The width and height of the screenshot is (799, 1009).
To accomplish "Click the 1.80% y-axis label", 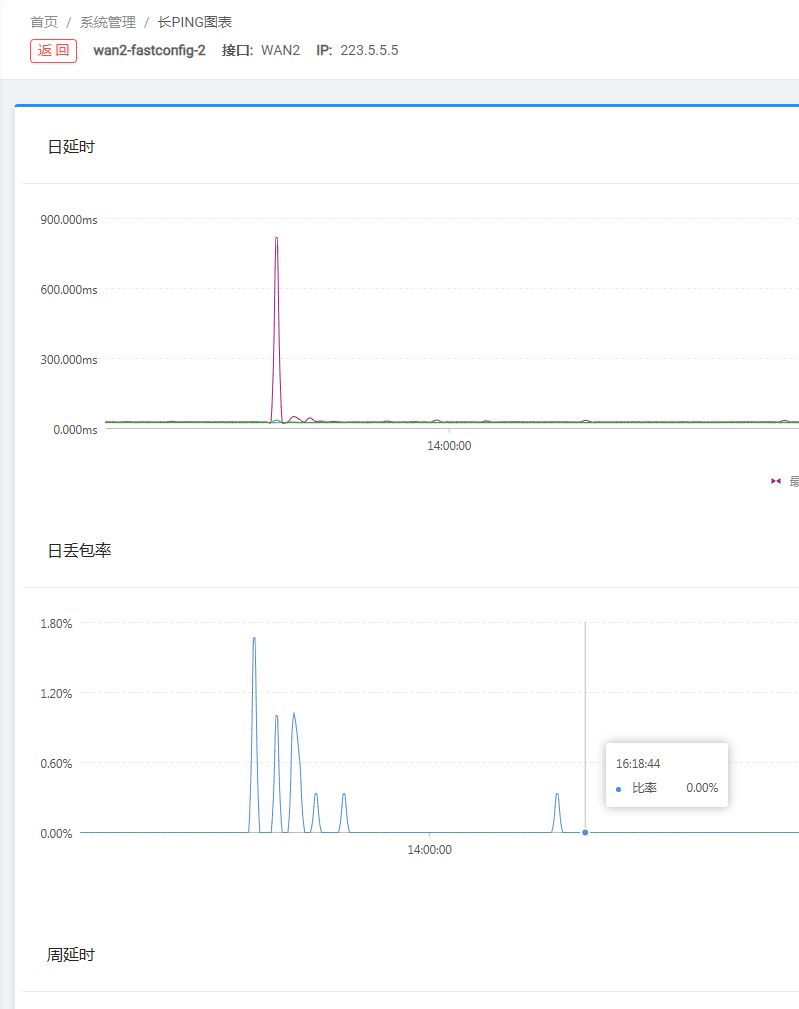I will [x=56, y=623].
